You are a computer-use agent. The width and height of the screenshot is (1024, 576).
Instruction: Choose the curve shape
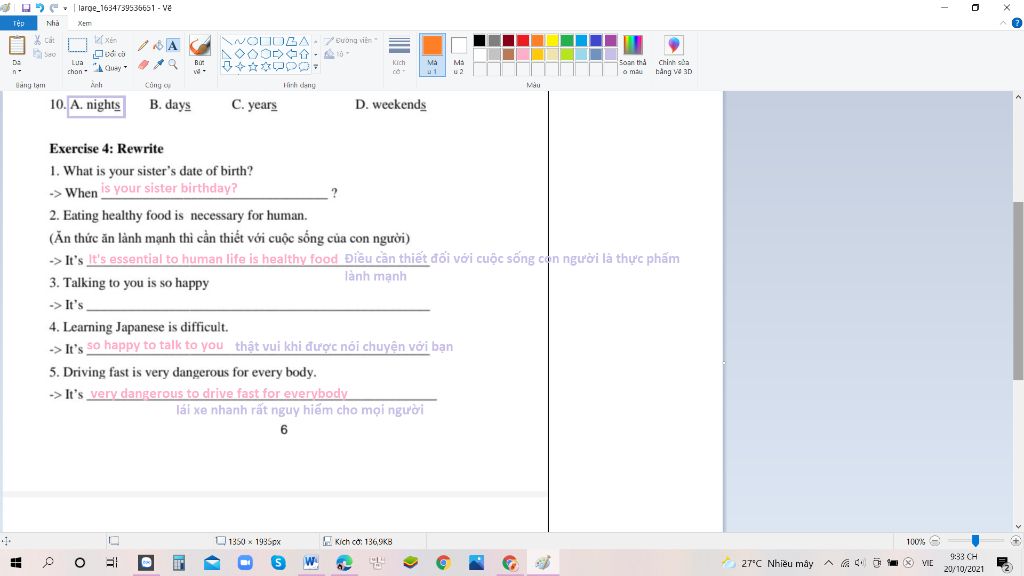(x=240, y=41)
